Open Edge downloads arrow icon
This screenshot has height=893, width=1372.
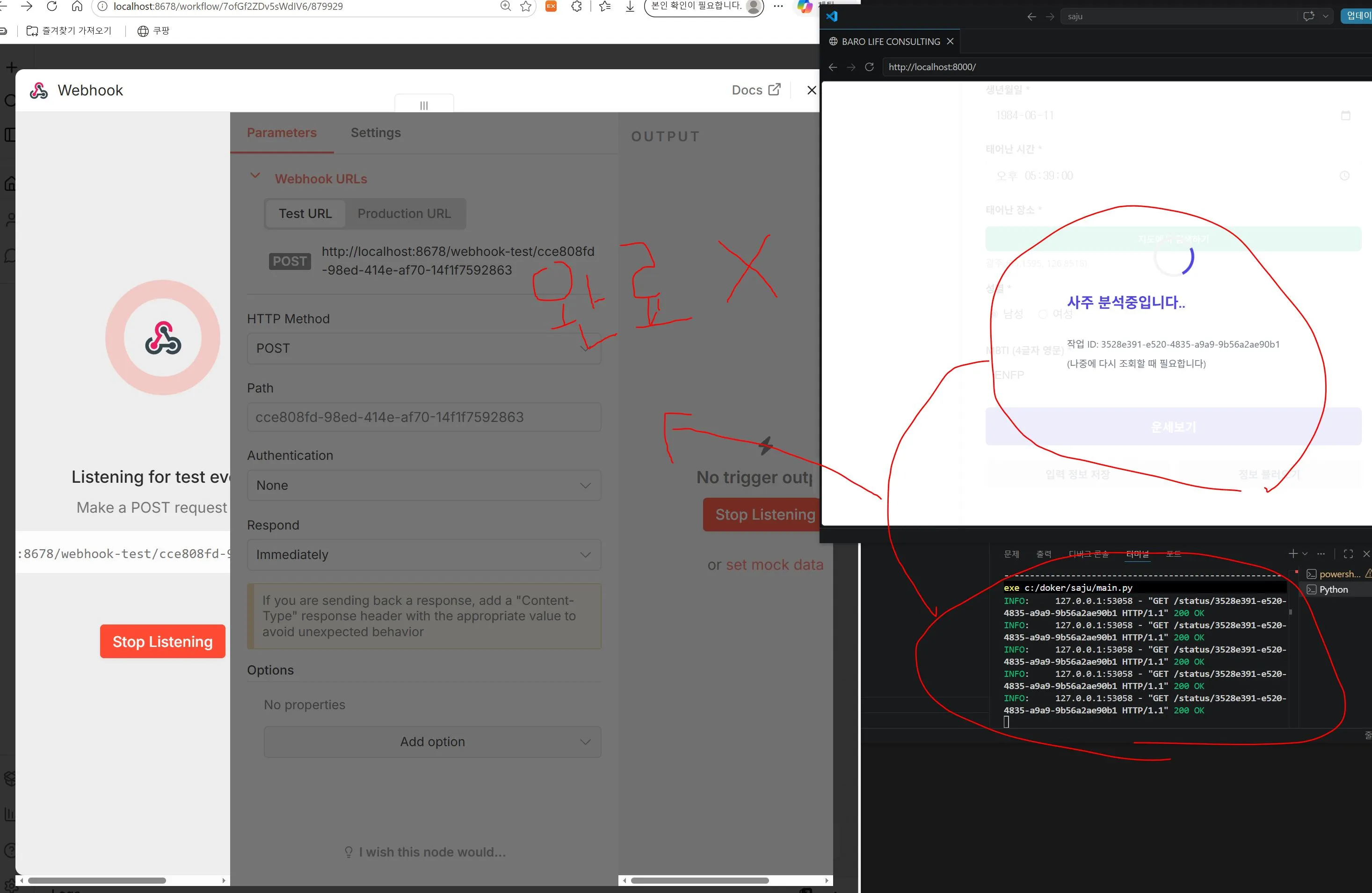(630, 7)
